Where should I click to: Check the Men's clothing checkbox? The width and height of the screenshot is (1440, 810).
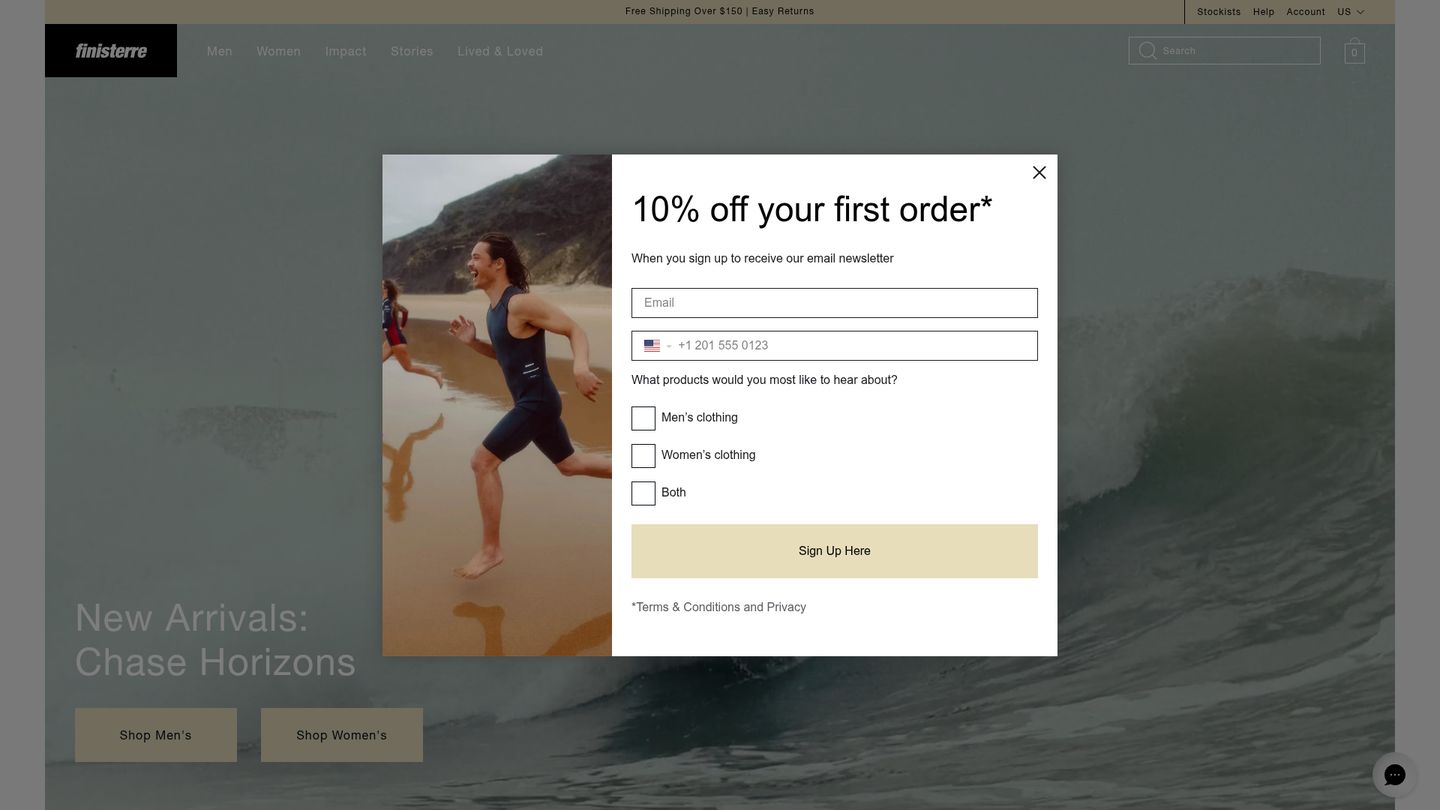tap(643, 417)
